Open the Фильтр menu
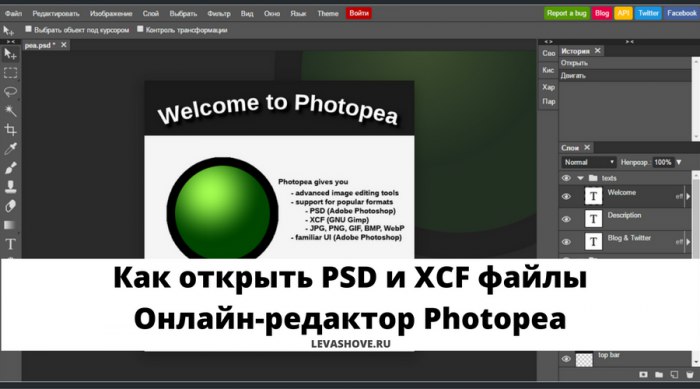The height and width of the screenshot is (389, 700). (x=219, y=13)
